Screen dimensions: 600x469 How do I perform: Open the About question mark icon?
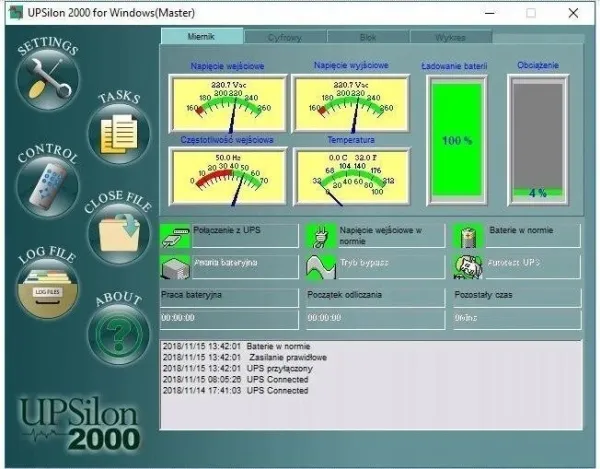tap(119, 332)
